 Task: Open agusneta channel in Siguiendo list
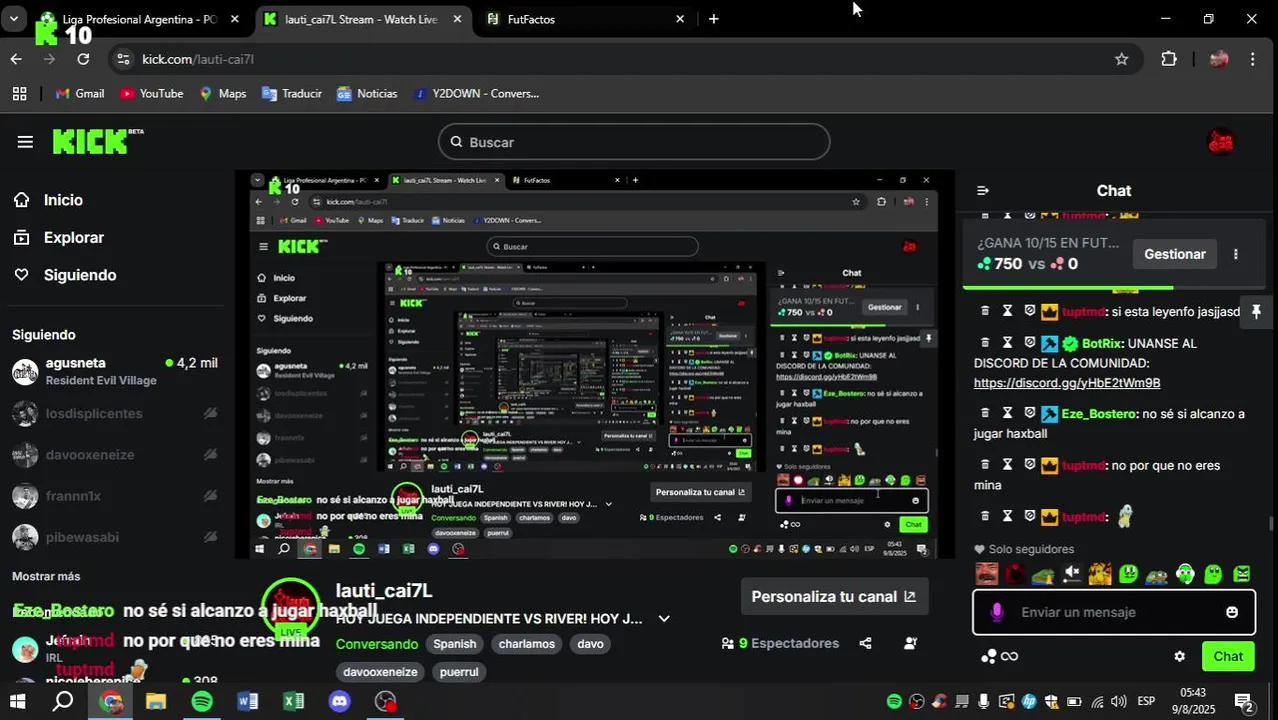pos(113,372)
